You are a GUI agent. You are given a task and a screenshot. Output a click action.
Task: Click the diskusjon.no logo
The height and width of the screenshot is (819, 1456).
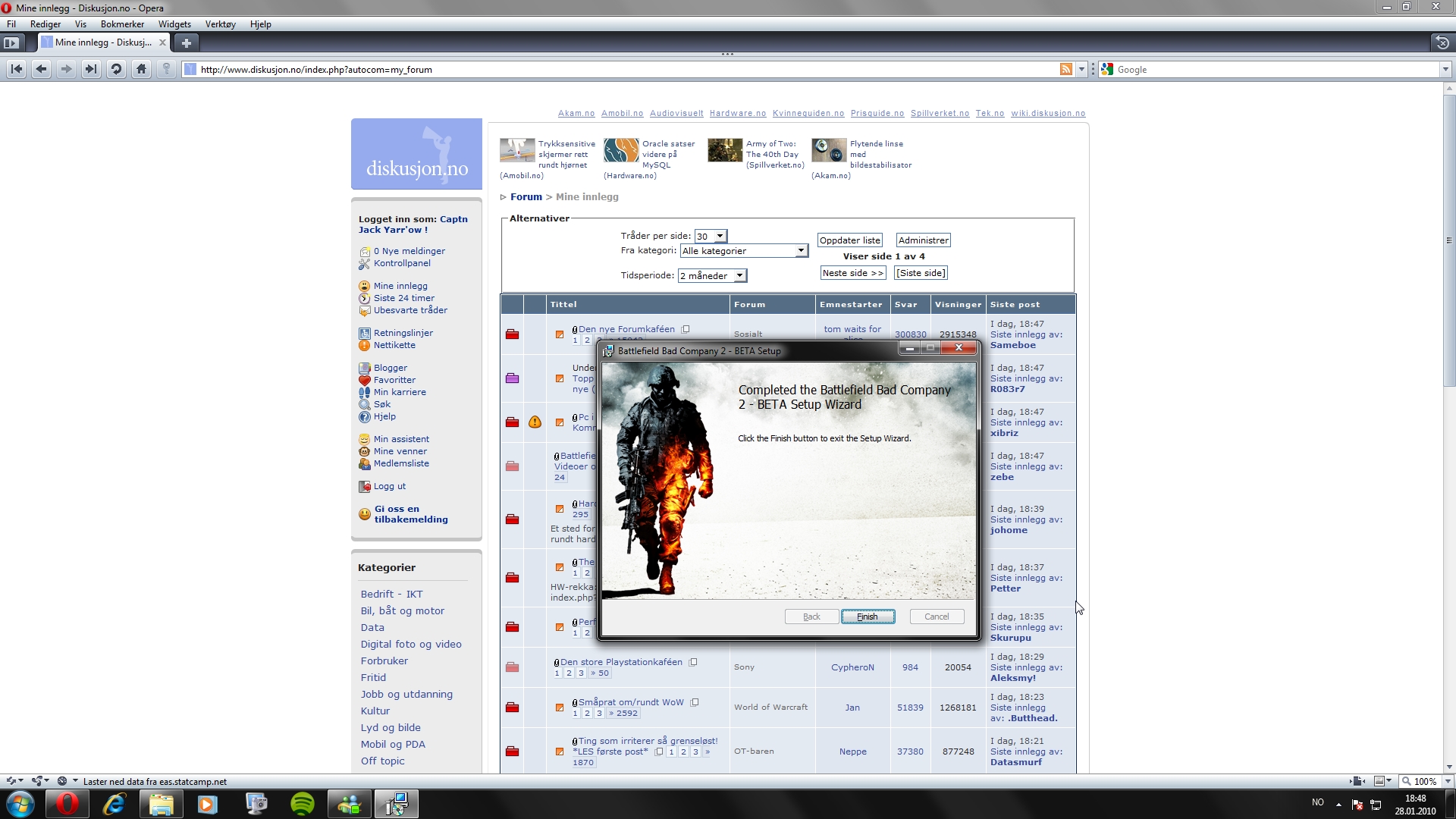tap(416, 153)
